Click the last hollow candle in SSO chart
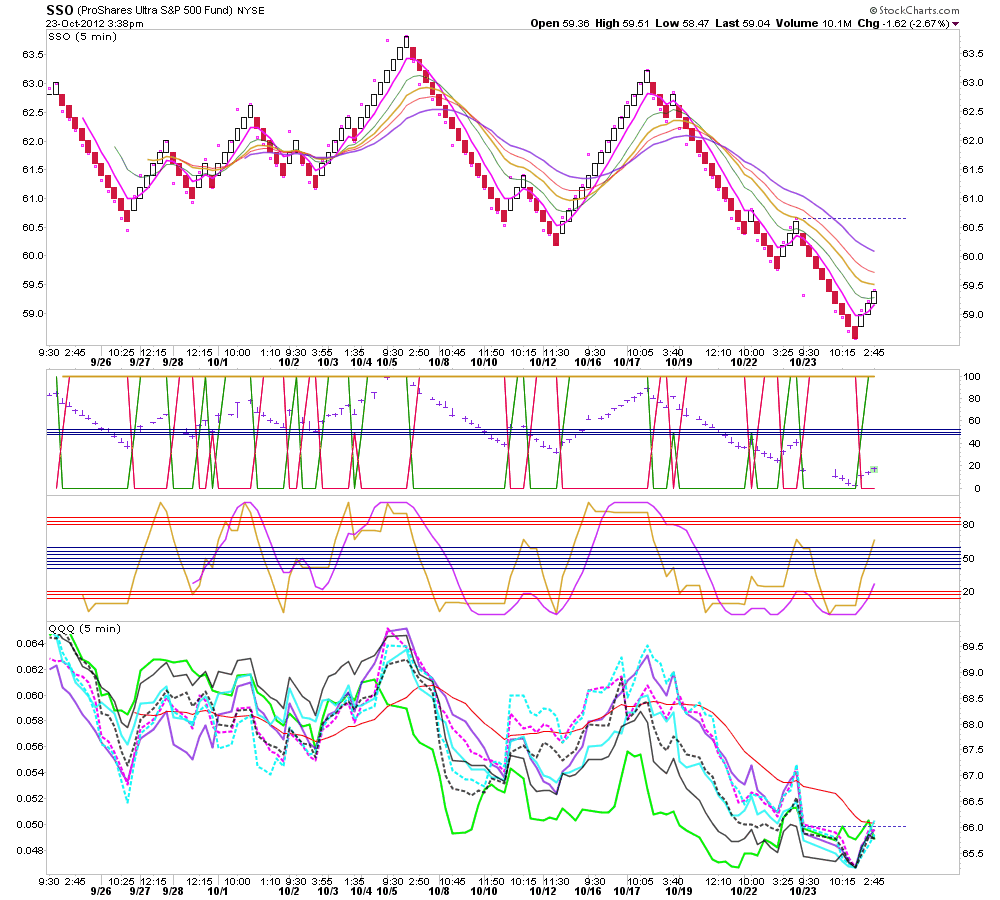Screen dimensions: 1000x900 [874, 297]
